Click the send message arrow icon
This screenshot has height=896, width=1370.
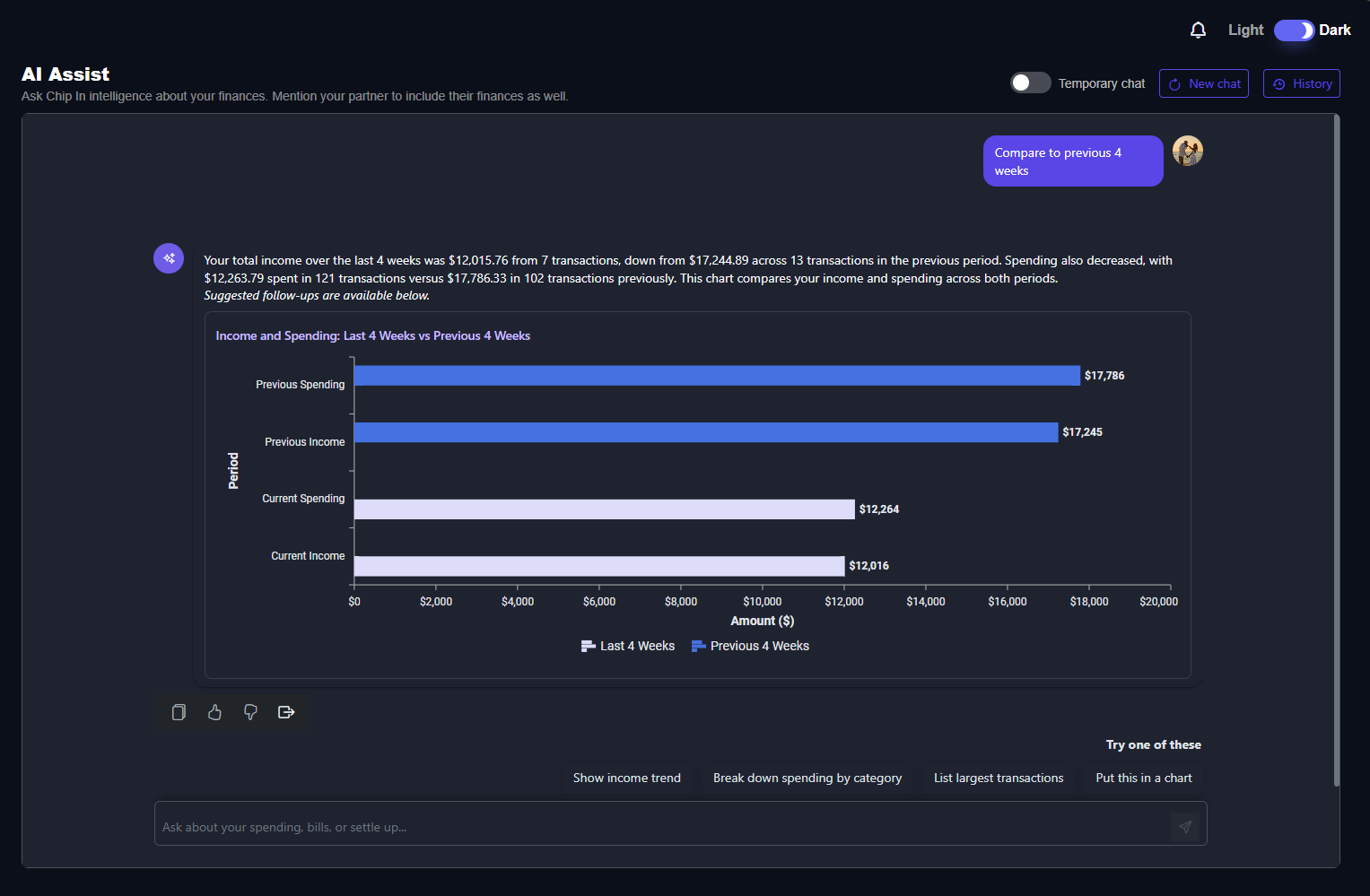(1185, 827)
